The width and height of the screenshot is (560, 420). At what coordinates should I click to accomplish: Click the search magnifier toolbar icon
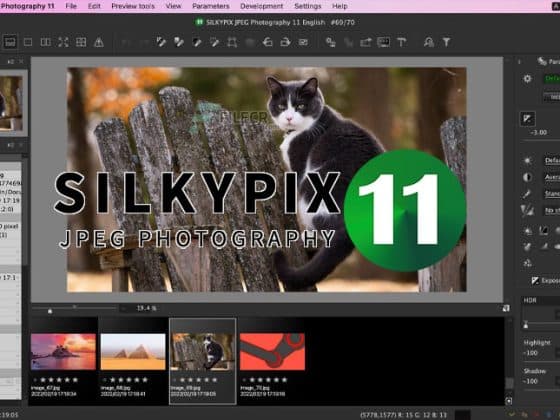coord(429,42)
